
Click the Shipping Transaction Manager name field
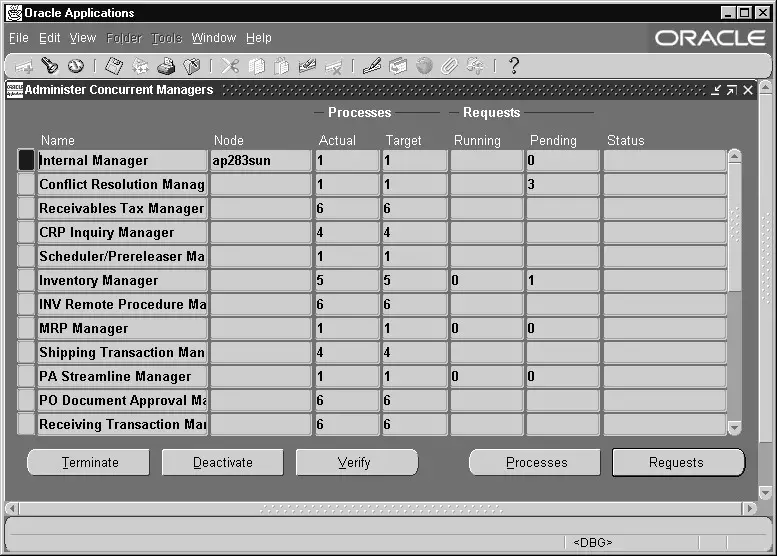coord(122,352)
